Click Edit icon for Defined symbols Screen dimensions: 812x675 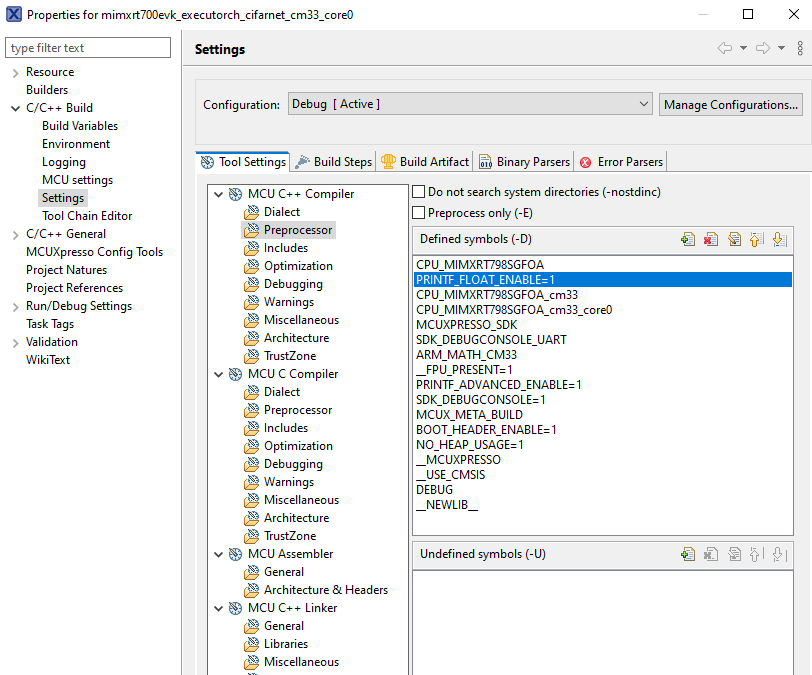click(734, 239)
